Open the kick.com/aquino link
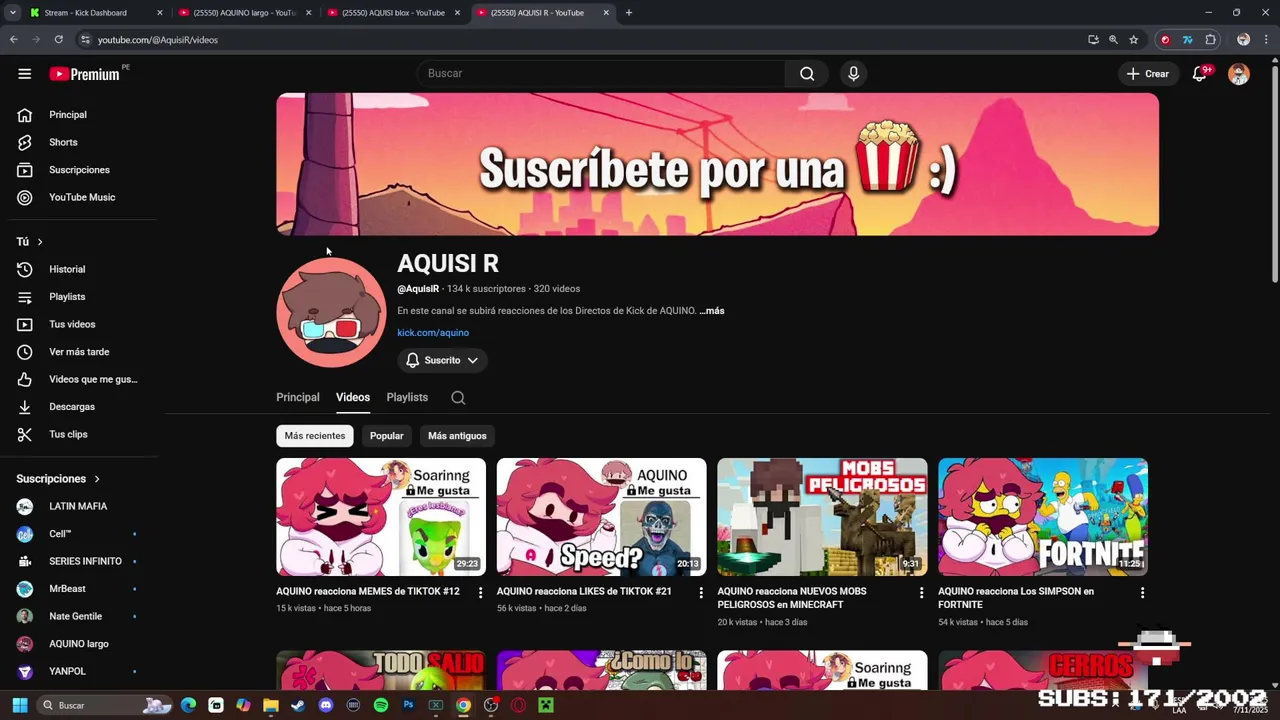1280x720 pixels. tap(433, 333)
